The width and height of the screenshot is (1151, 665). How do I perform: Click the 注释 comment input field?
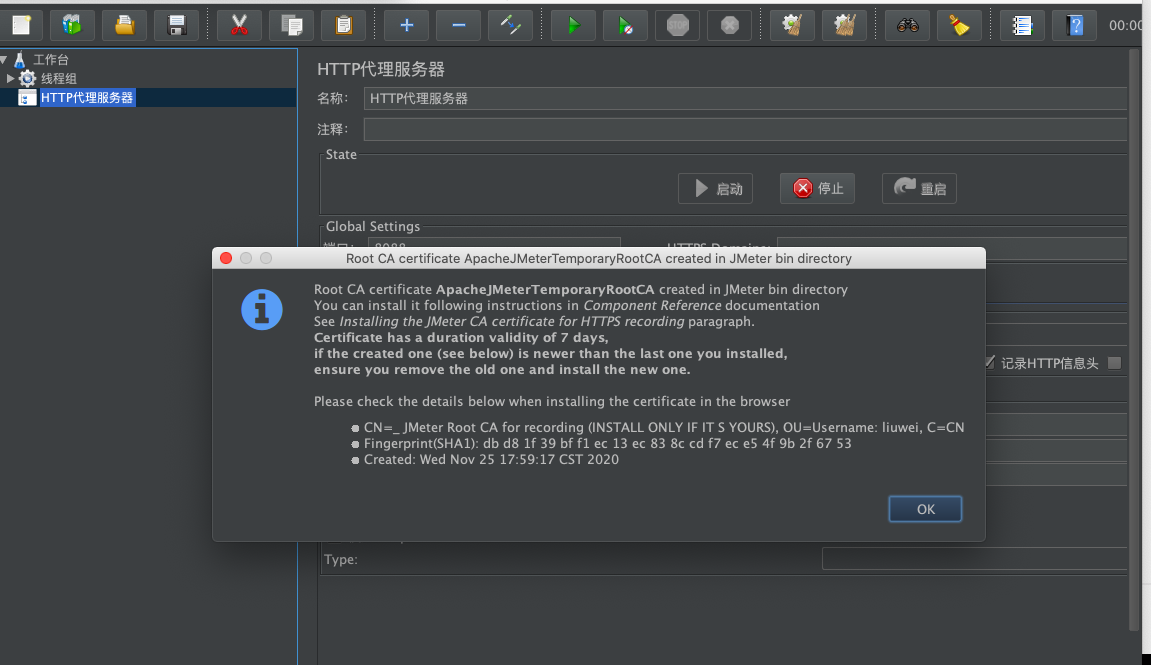coord(745,129)
